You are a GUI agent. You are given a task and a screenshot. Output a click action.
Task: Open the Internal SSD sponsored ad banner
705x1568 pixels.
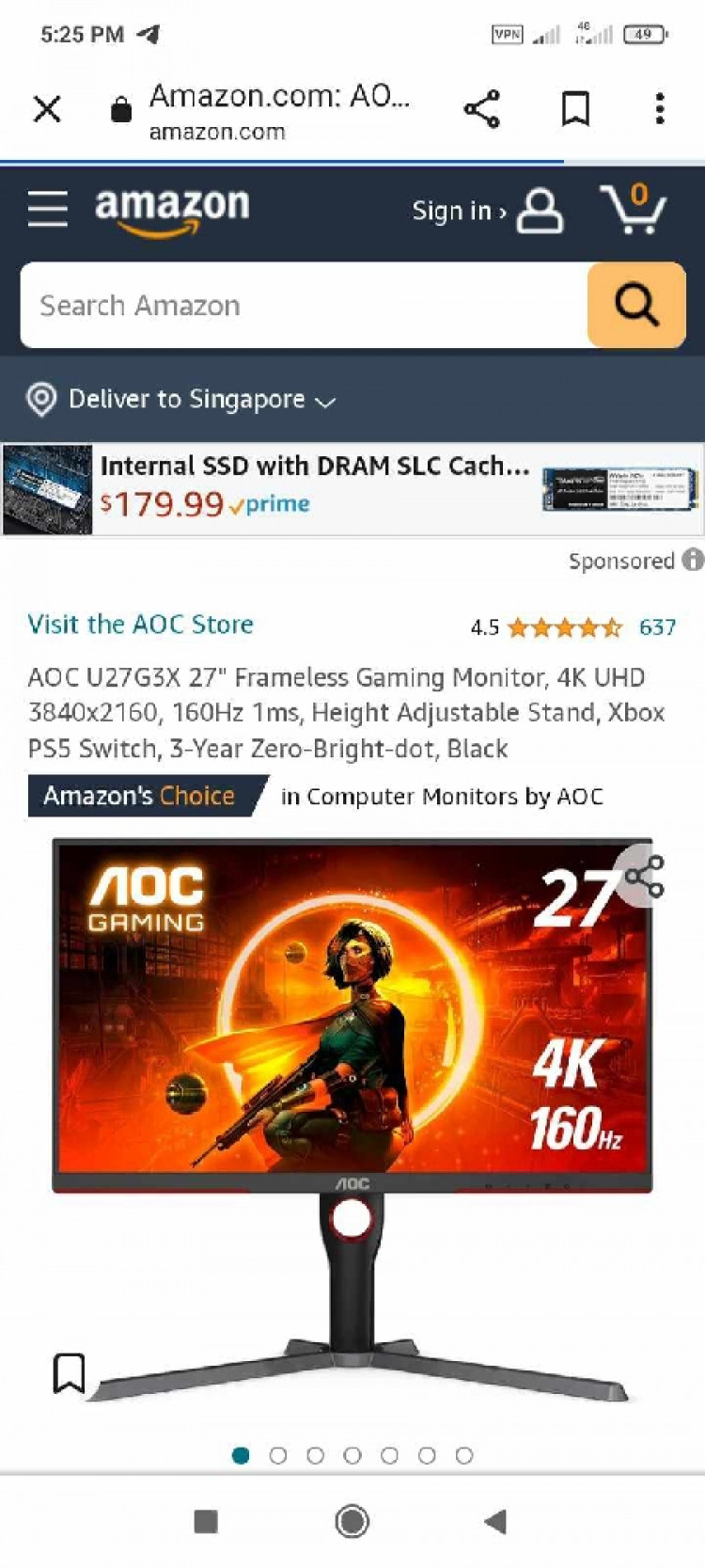pyautogui.click(x=352, y=489)
